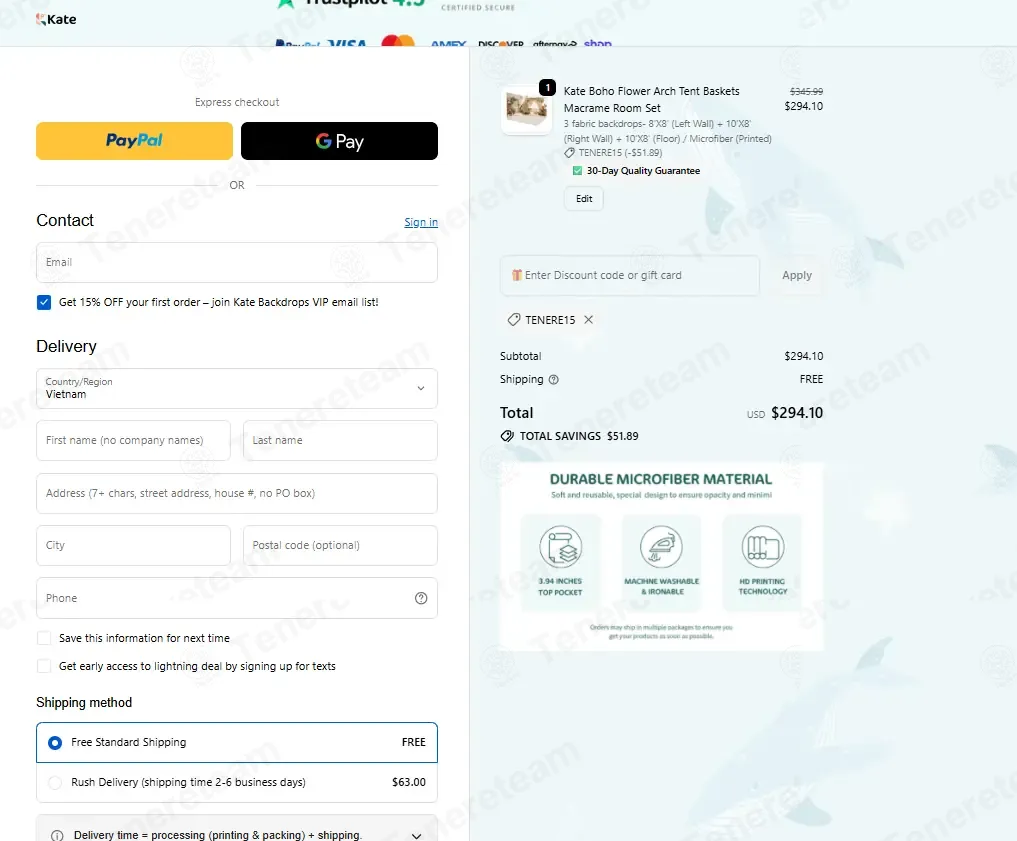Click the gift icon in discount field
Screen dimensions: 1017x841
[x=517, y=275]
